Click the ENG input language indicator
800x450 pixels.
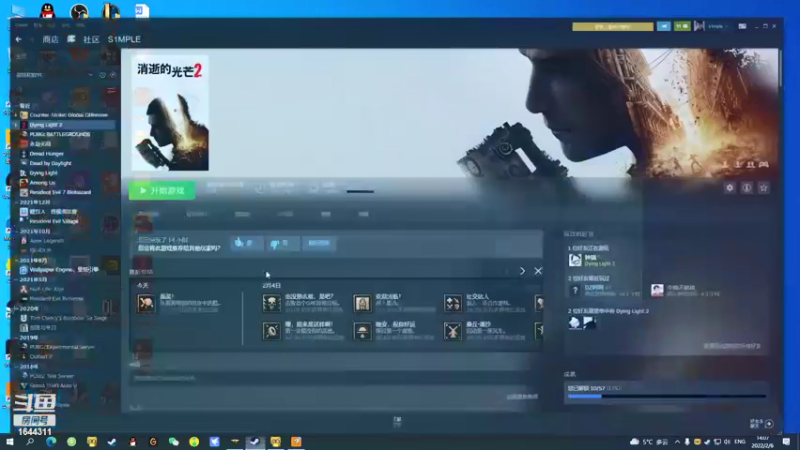pyautogui.click(x=740, y=442)
